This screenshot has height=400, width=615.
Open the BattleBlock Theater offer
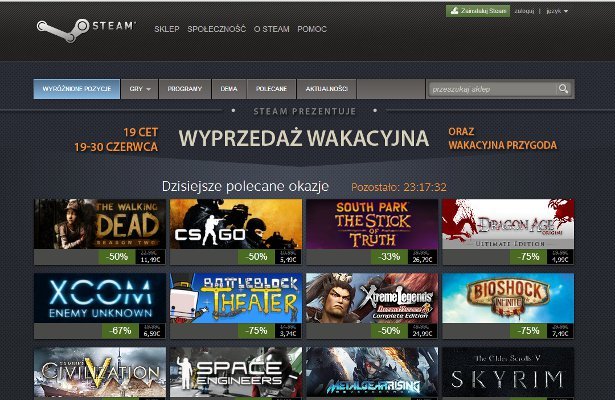click(x=235, y=298)
